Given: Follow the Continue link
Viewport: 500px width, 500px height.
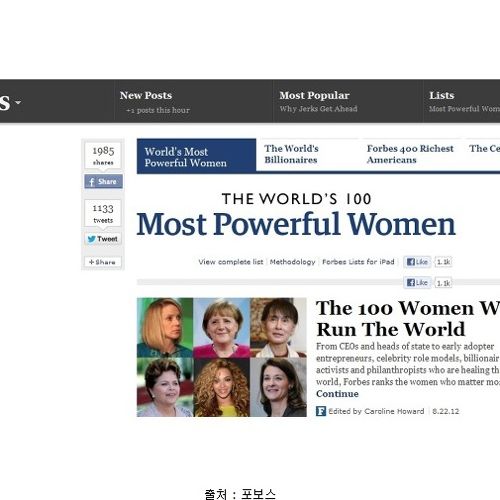Looking at the screenshot, I should coord(337,394).
